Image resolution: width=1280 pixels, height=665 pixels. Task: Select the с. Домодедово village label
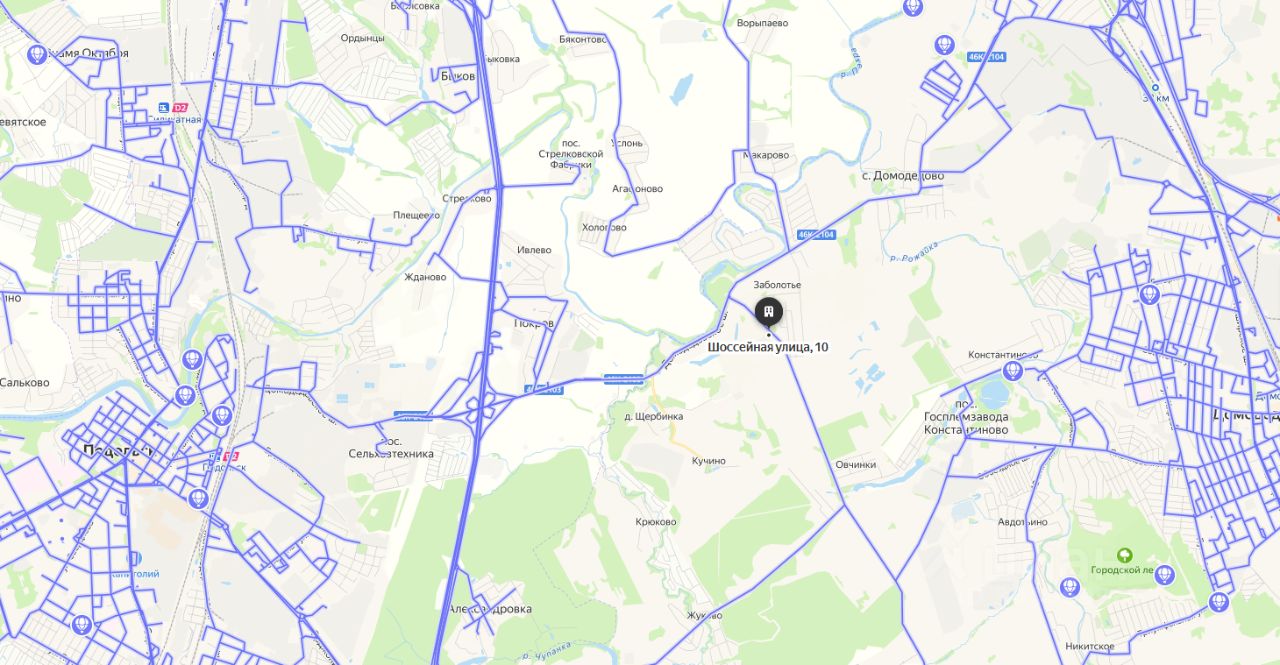coord(903,176)
